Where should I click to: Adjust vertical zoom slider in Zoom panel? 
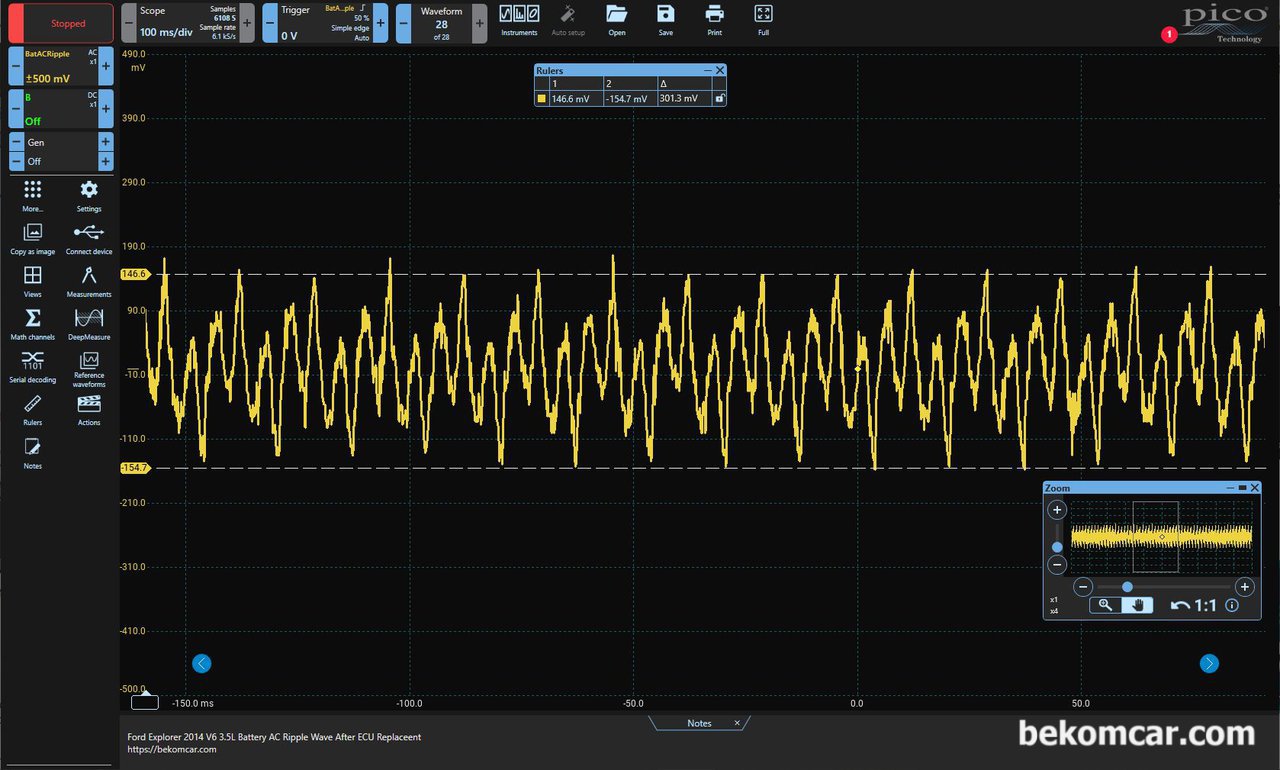click(x=1057, y=547)
